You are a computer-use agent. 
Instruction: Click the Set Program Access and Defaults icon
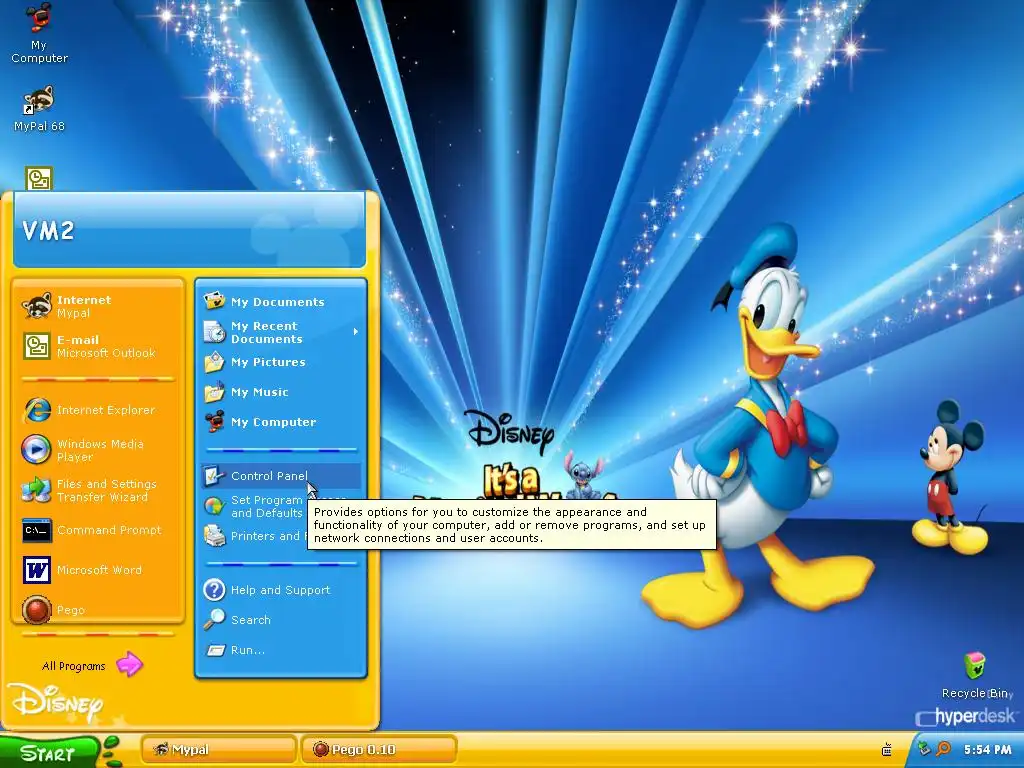(x=214, y=506)
